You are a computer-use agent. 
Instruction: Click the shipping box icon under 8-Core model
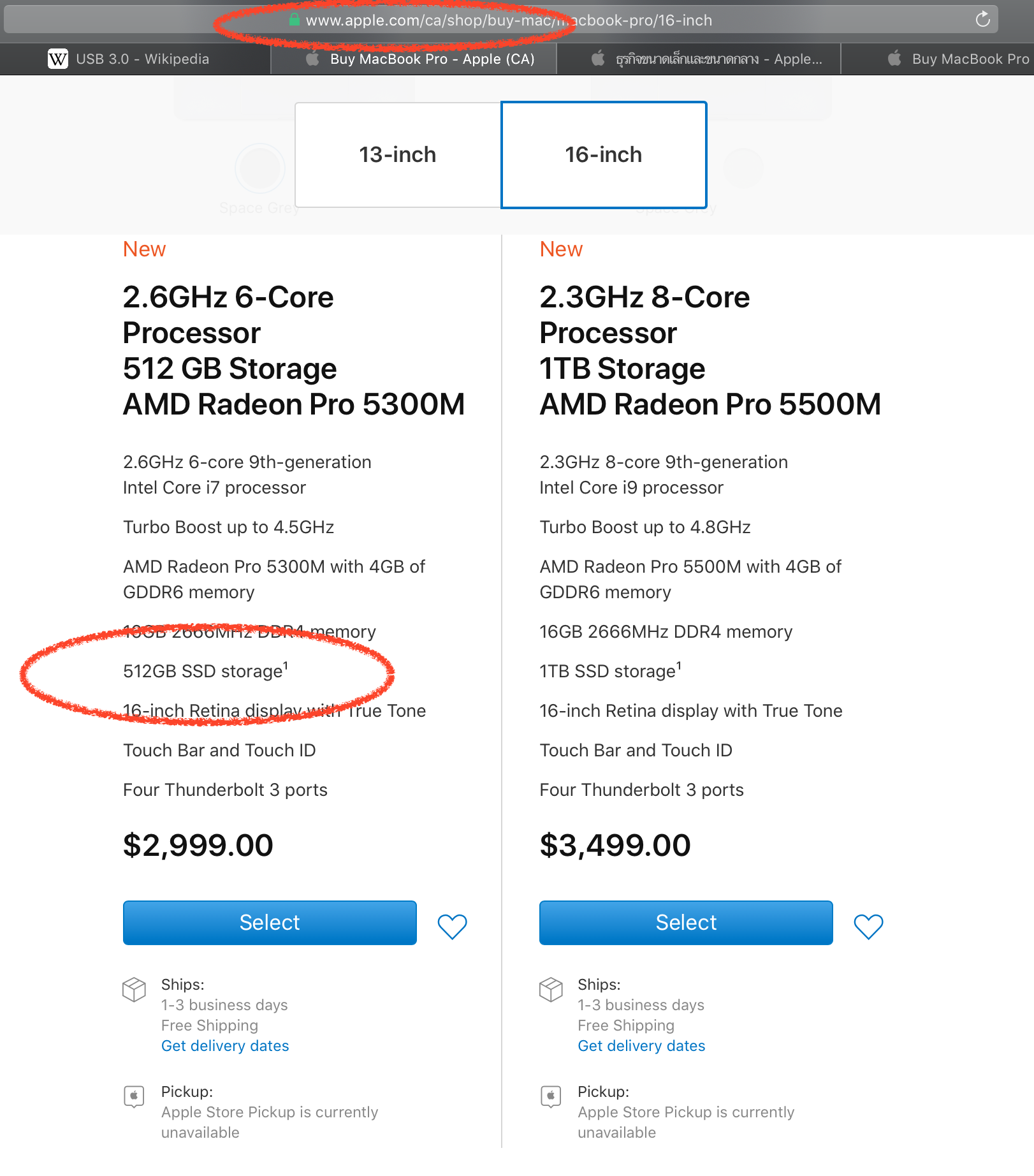point(551,989)
